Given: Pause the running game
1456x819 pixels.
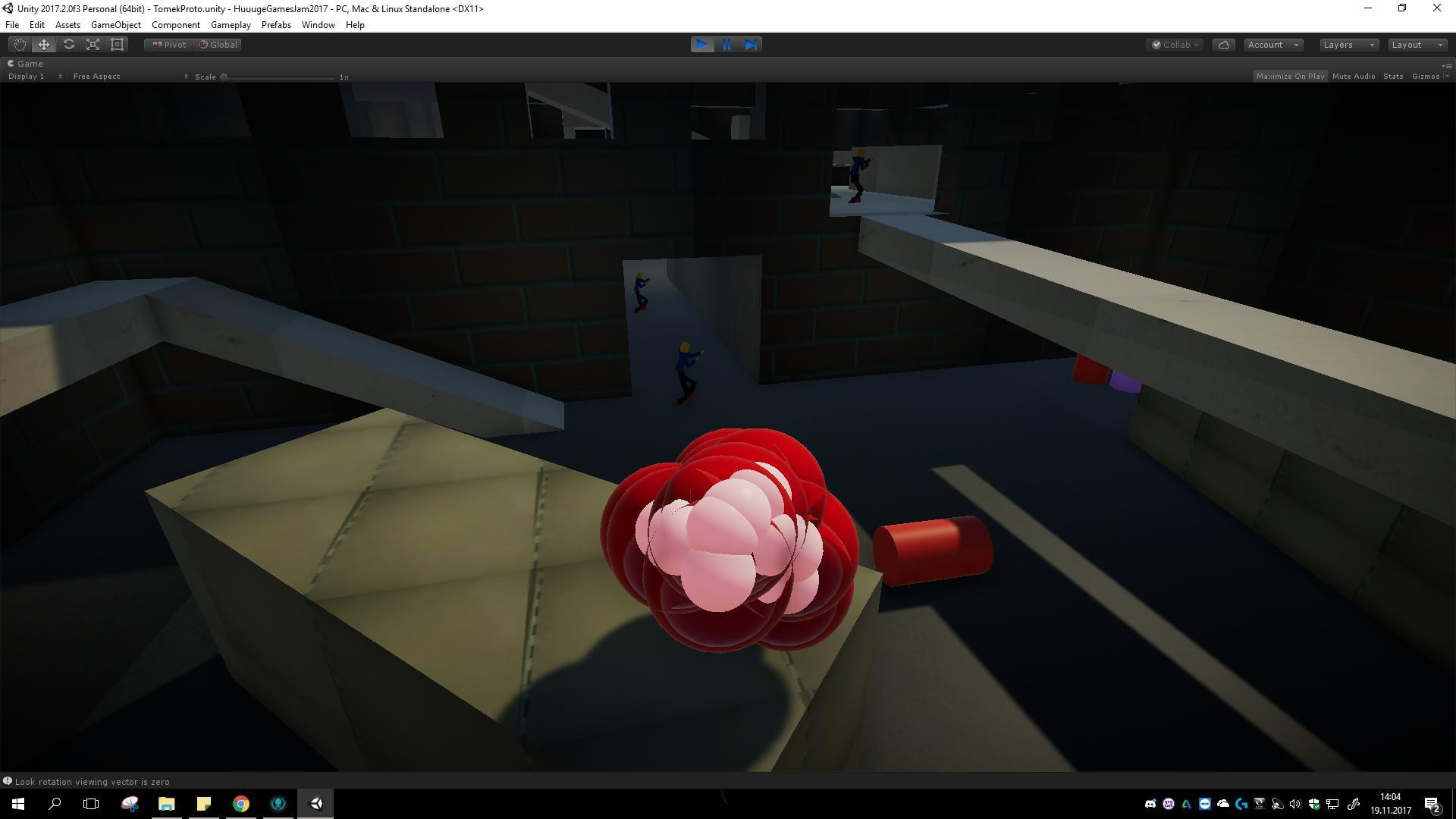Looking at the screenshot, I should [726, 45].
